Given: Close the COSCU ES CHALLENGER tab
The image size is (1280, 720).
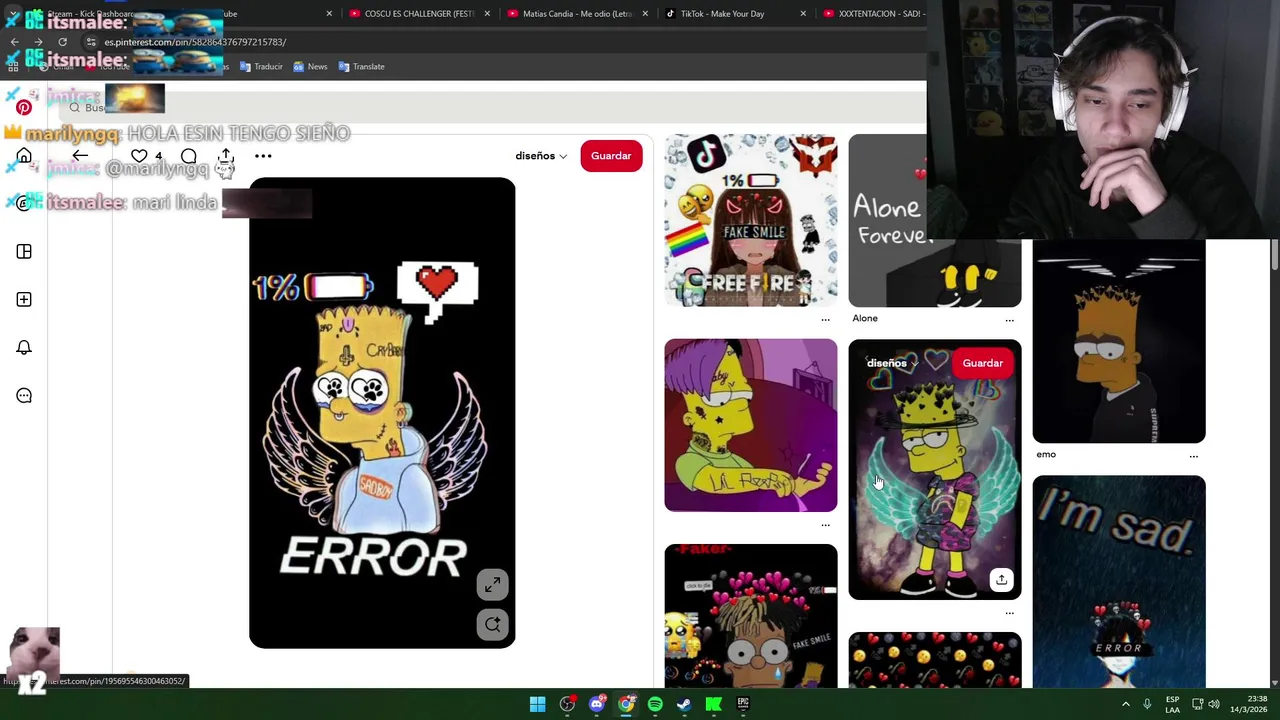Looking at the screenshot, I should (x=487, y=14).
